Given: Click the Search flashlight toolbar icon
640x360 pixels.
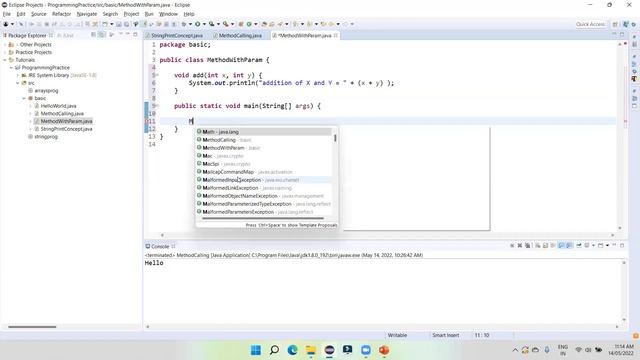Looking at the screenshot, I should click(280, 24).
